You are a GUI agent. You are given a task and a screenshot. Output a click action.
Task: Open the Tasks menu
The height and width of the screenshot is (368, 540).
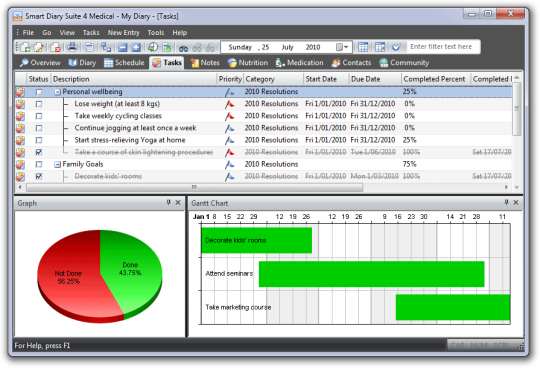(x=91, y=33)
